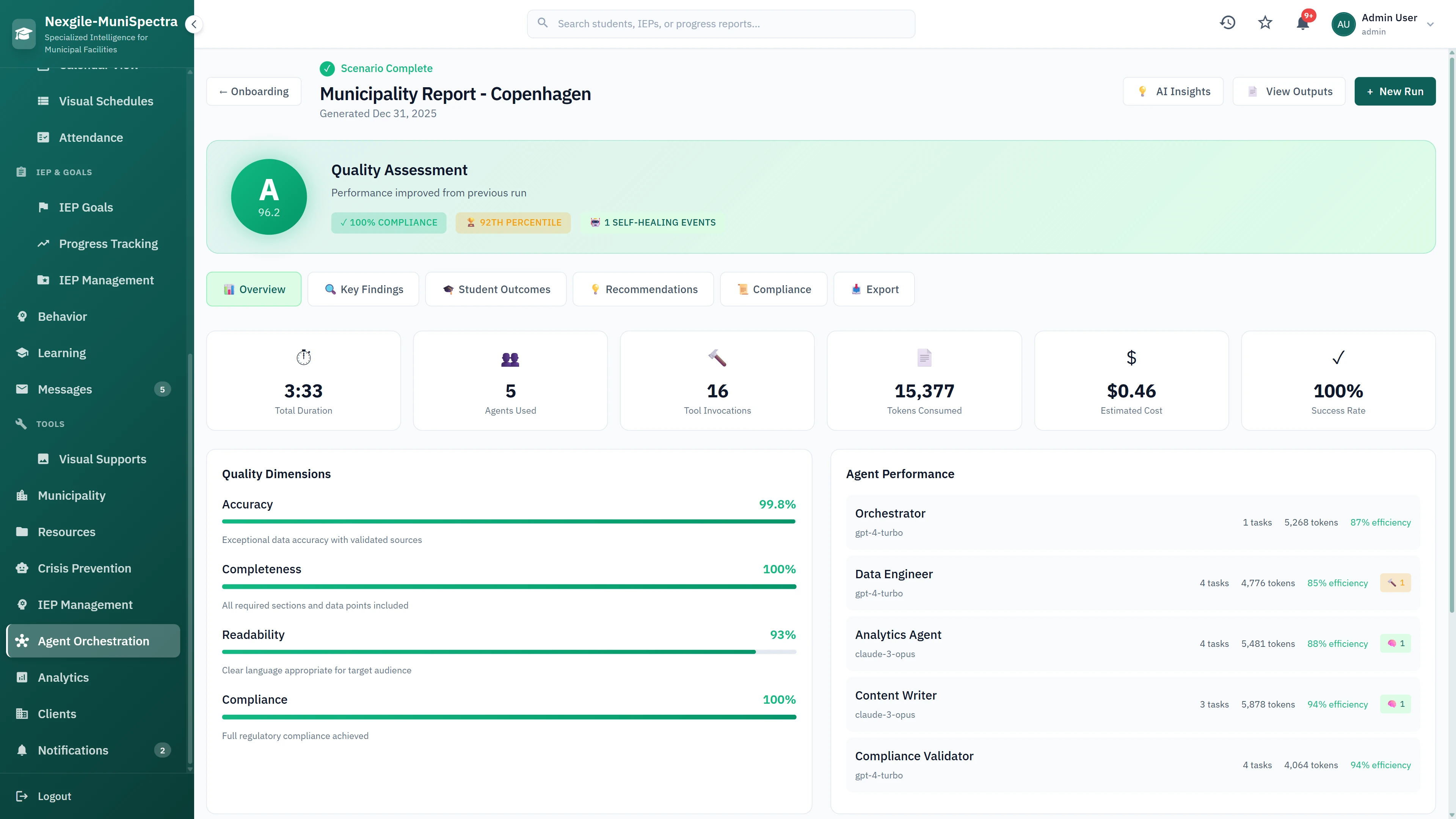Screen dimensions: 1456x819
Task: Click the favorites star icon
Action: tap(1265, 23)
